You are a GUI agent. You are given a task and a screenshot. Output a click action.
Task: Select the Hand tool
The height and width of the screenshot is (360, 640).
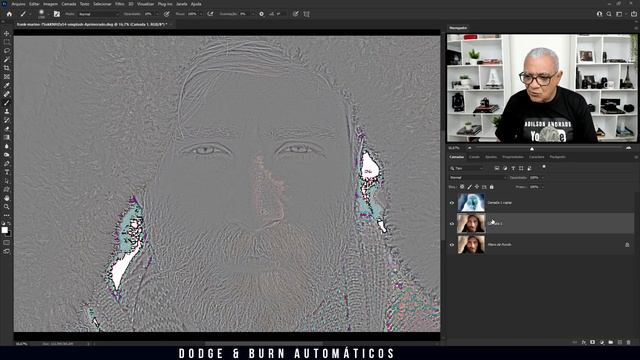[7, 198]
